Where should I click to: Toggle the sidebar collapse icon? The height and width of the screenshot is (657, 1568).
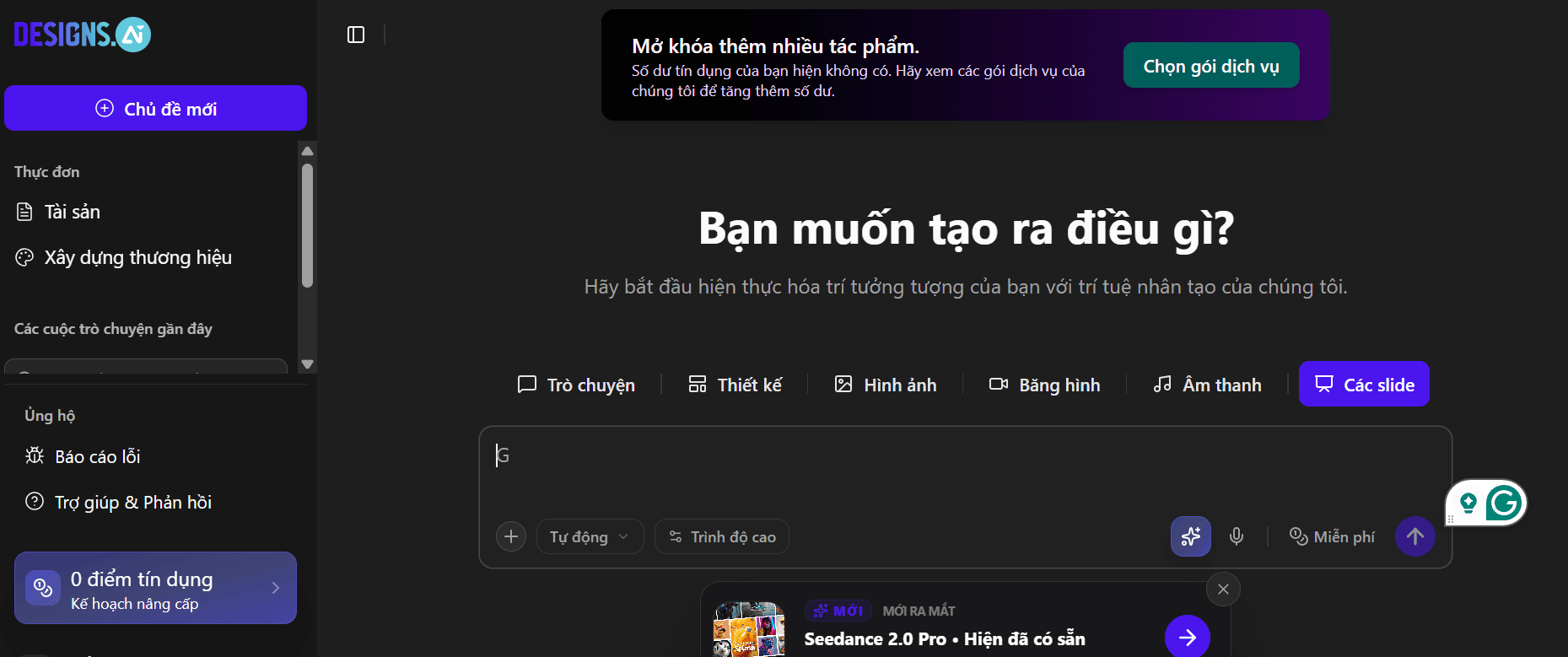pyautogui.click(x=356, y=35)
